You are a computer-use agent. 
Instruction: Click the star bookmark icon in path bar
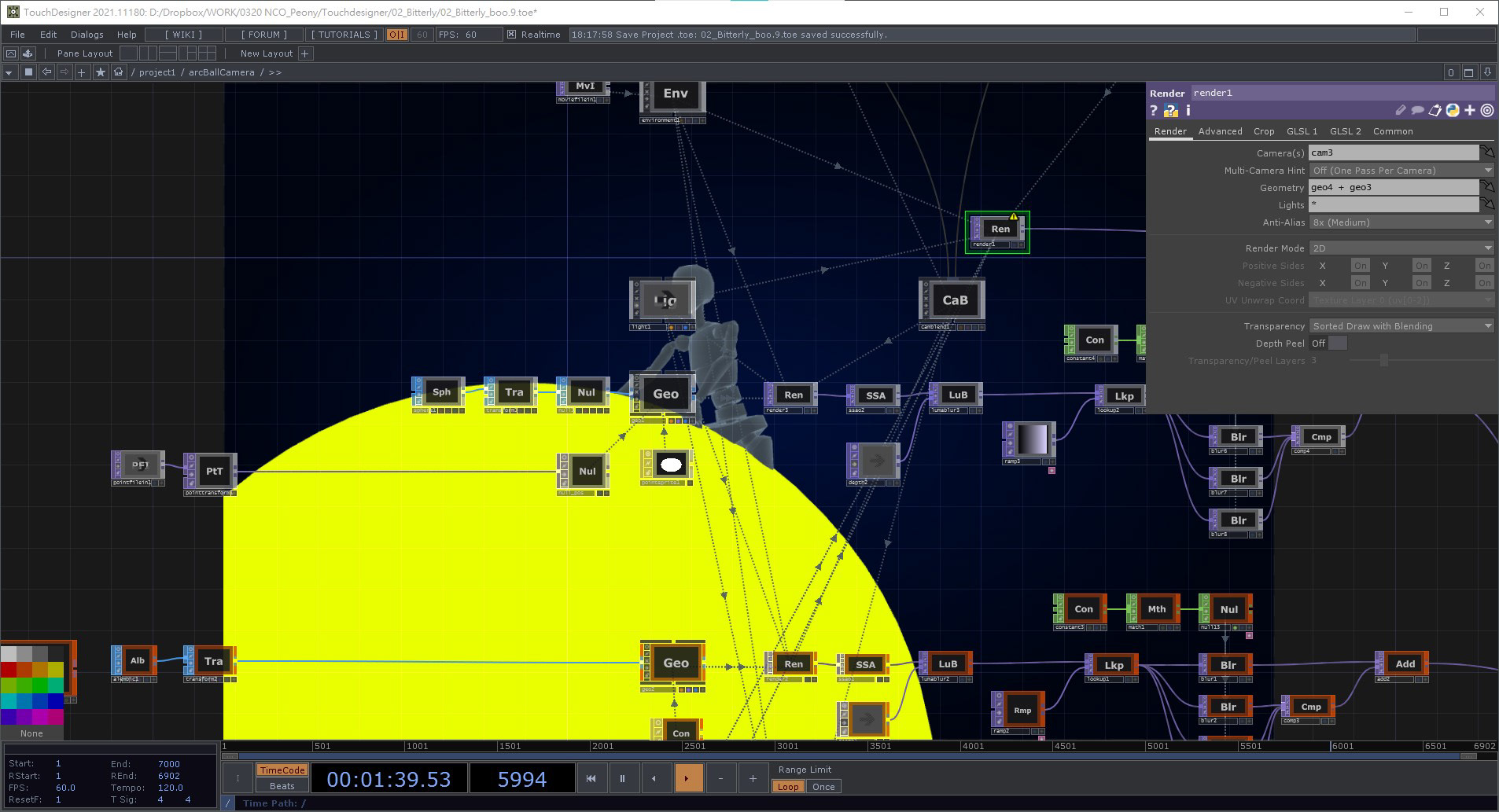click(x=101, y=72)
